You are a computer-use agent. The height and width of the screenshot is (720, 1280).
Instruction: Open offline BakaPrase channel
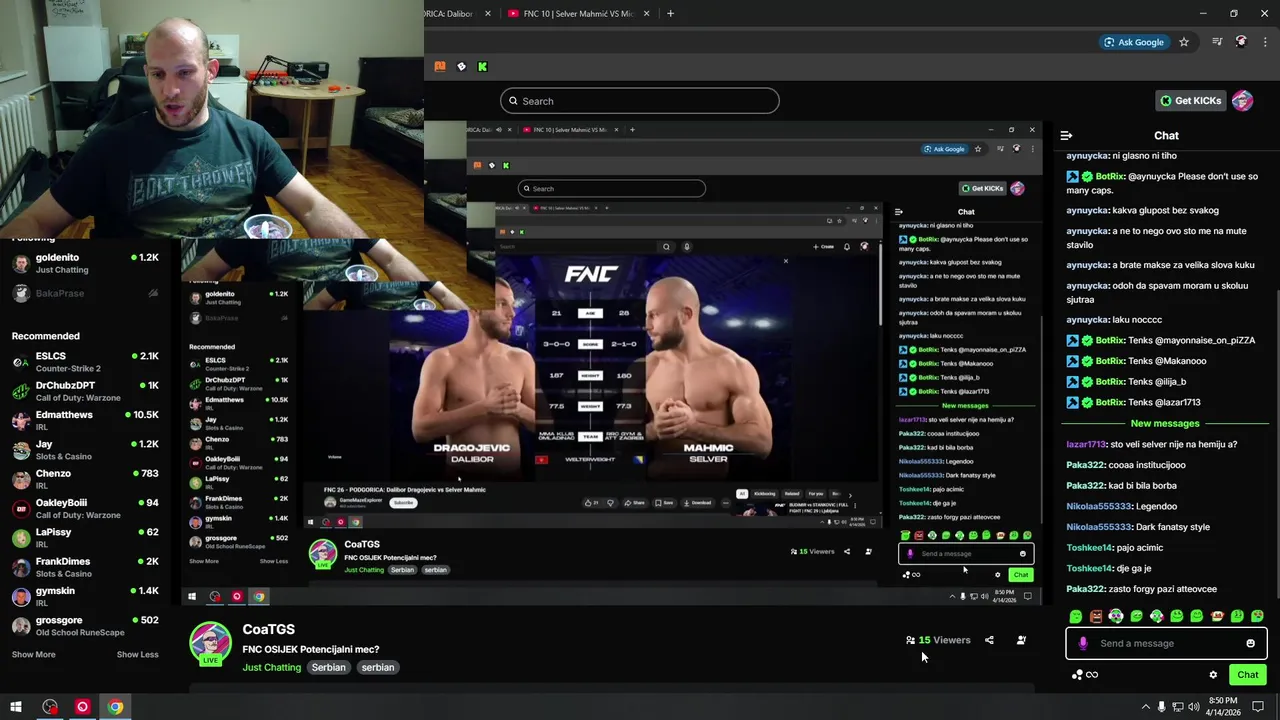[x=85, y=293]
